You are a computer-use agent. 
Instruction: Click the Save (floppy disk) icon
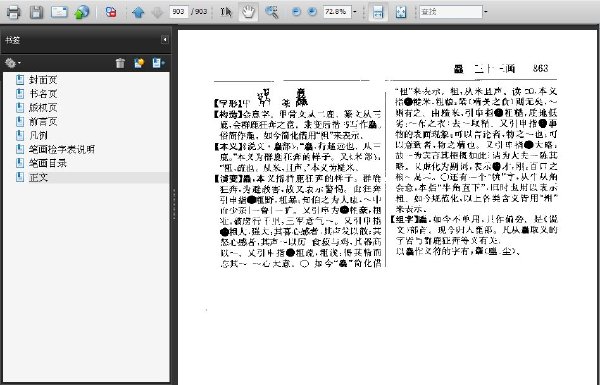36,12
